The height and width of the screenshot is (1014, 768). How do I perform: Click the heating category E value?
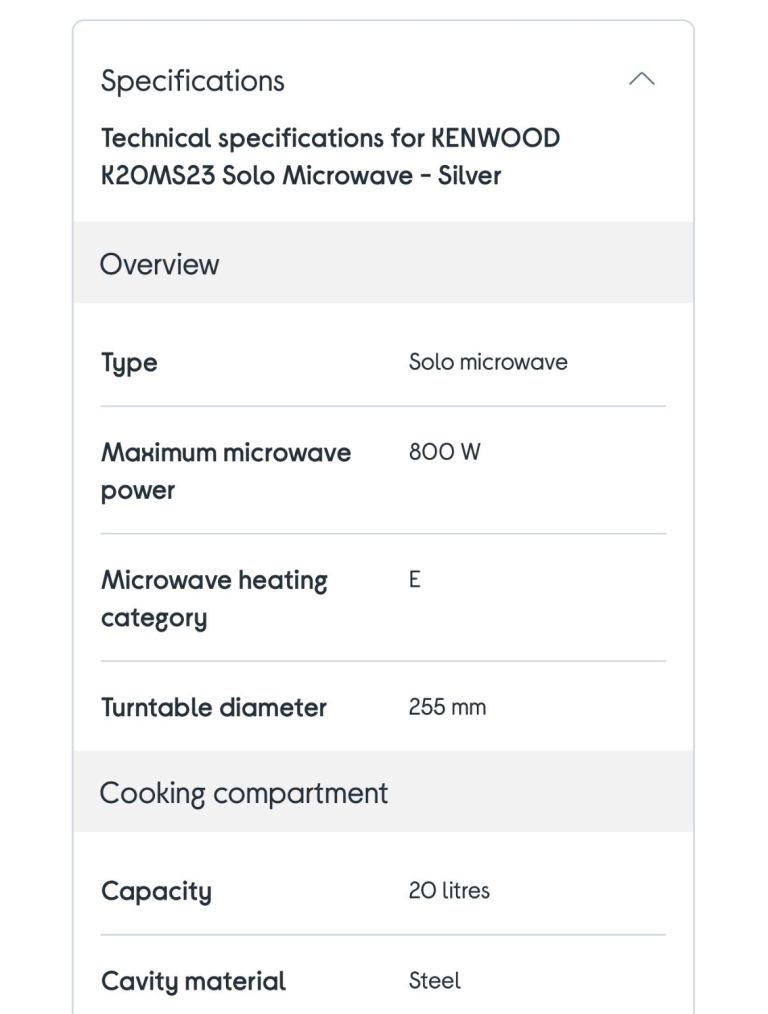(414, 579)
